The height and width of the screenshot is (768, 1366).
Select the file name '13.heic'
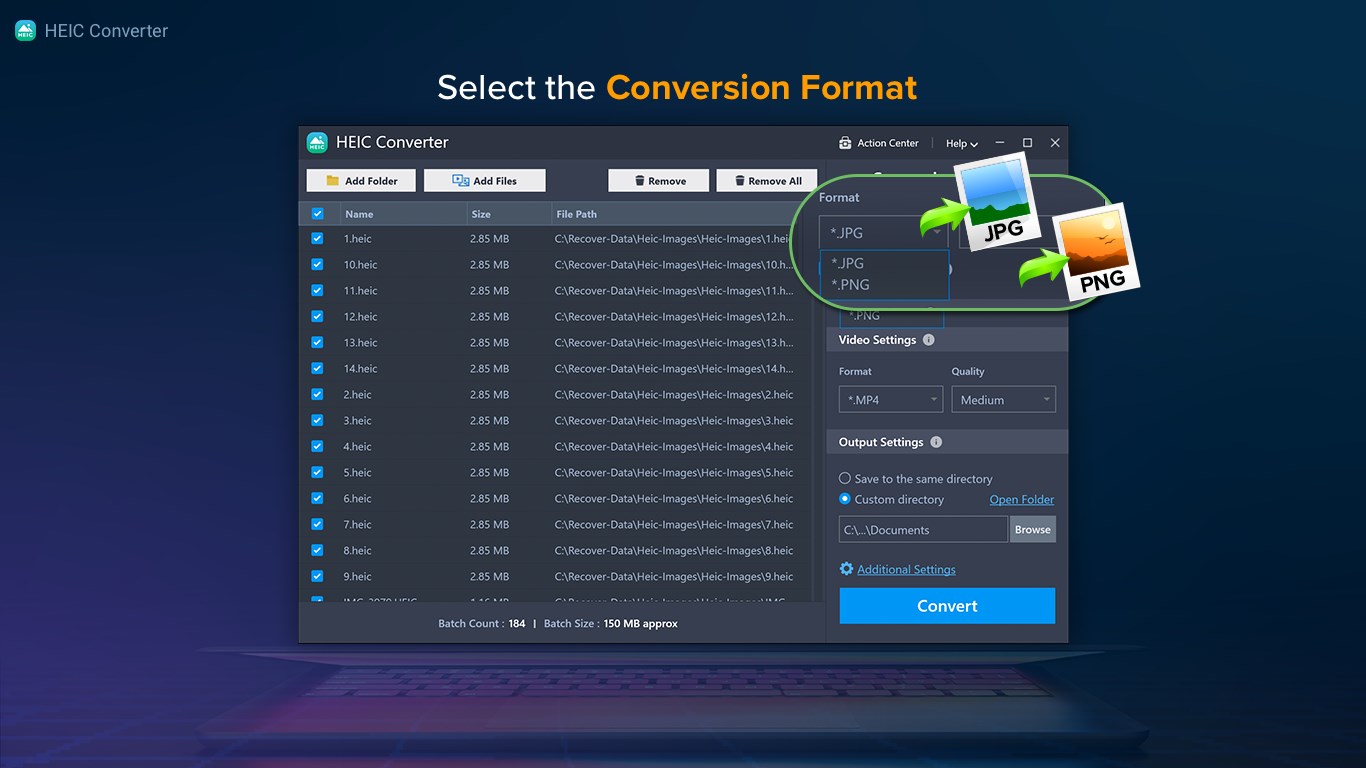pyautogui.click(x=361, y=343)
